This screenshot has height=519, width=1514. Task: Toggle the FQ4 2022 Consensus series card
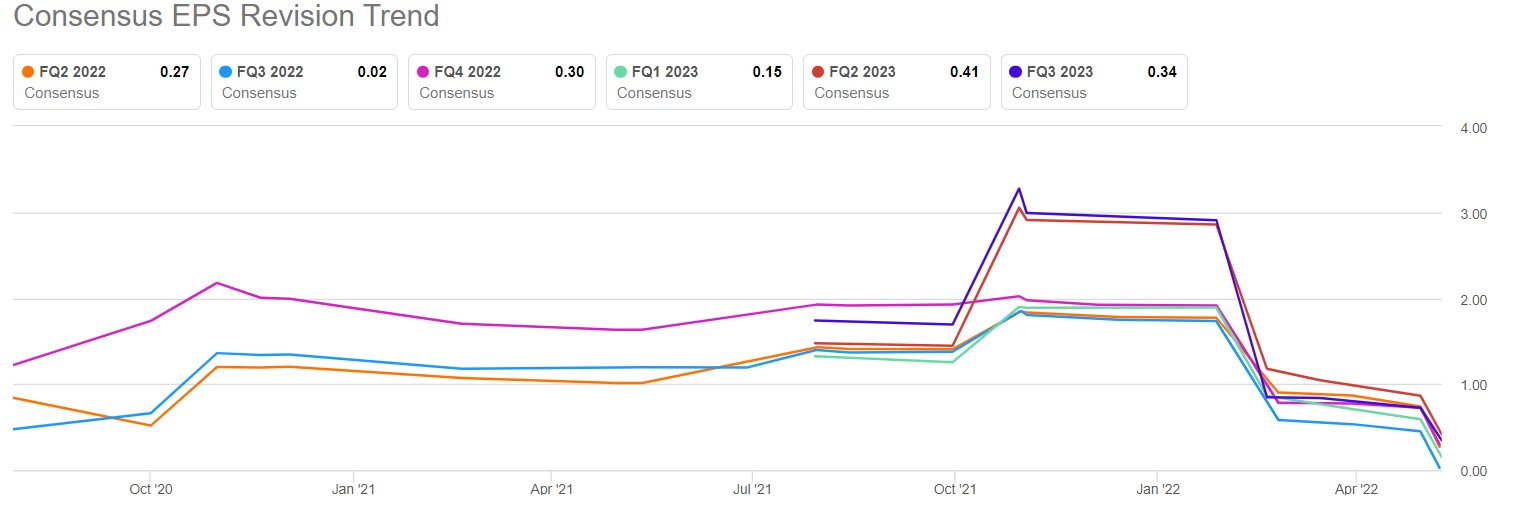(502, 82)
